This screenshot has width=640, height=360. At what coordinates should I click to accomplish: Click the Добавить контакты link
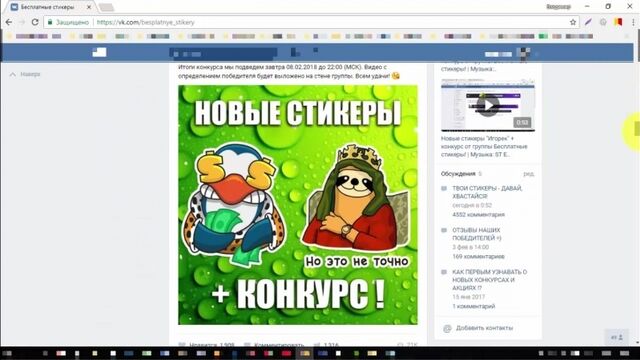pos(484,328)
